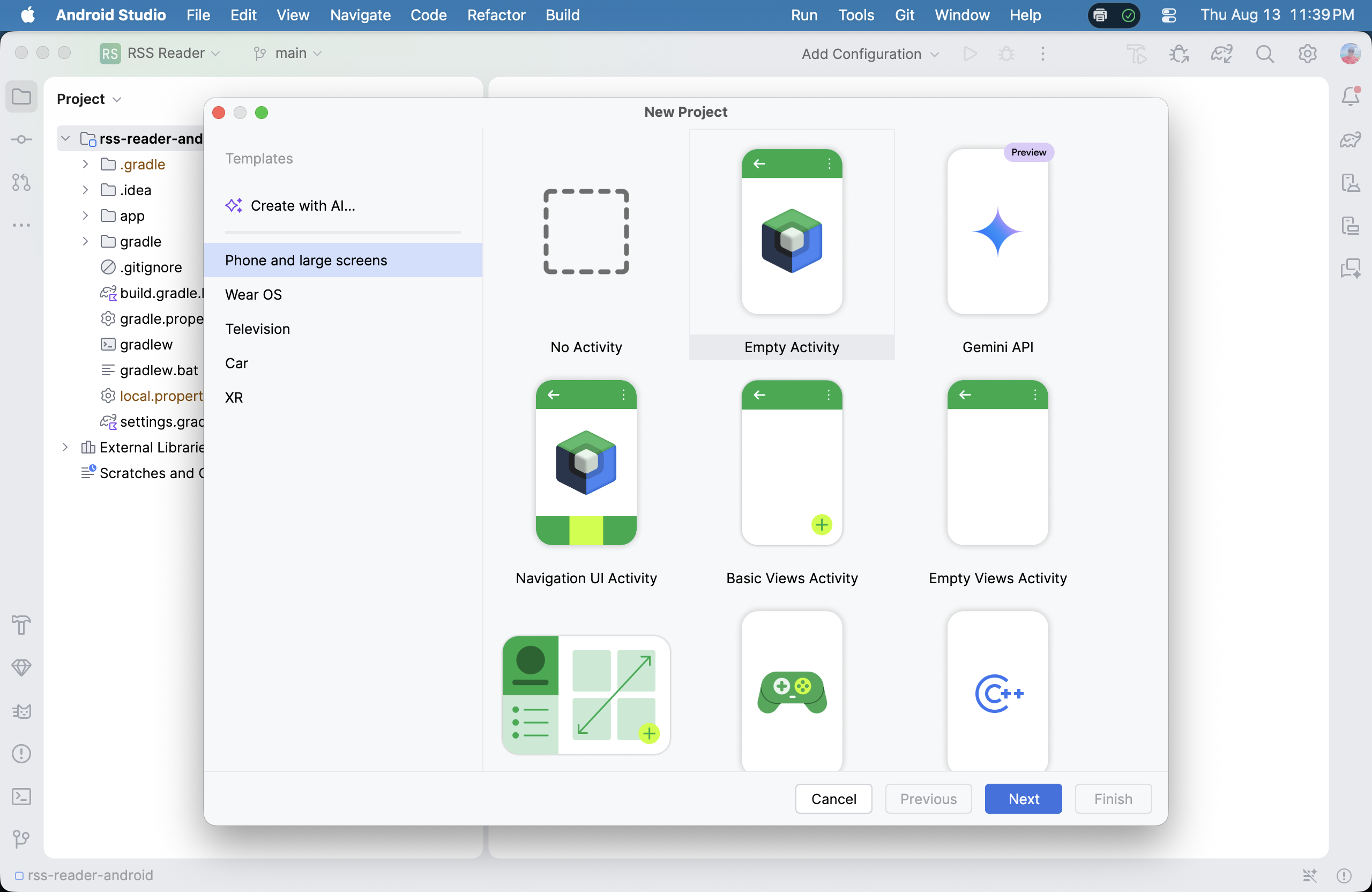This screenshot has height=892, width=1372.
Task: Open the Problems tool window icon
Action: [21, 754]
